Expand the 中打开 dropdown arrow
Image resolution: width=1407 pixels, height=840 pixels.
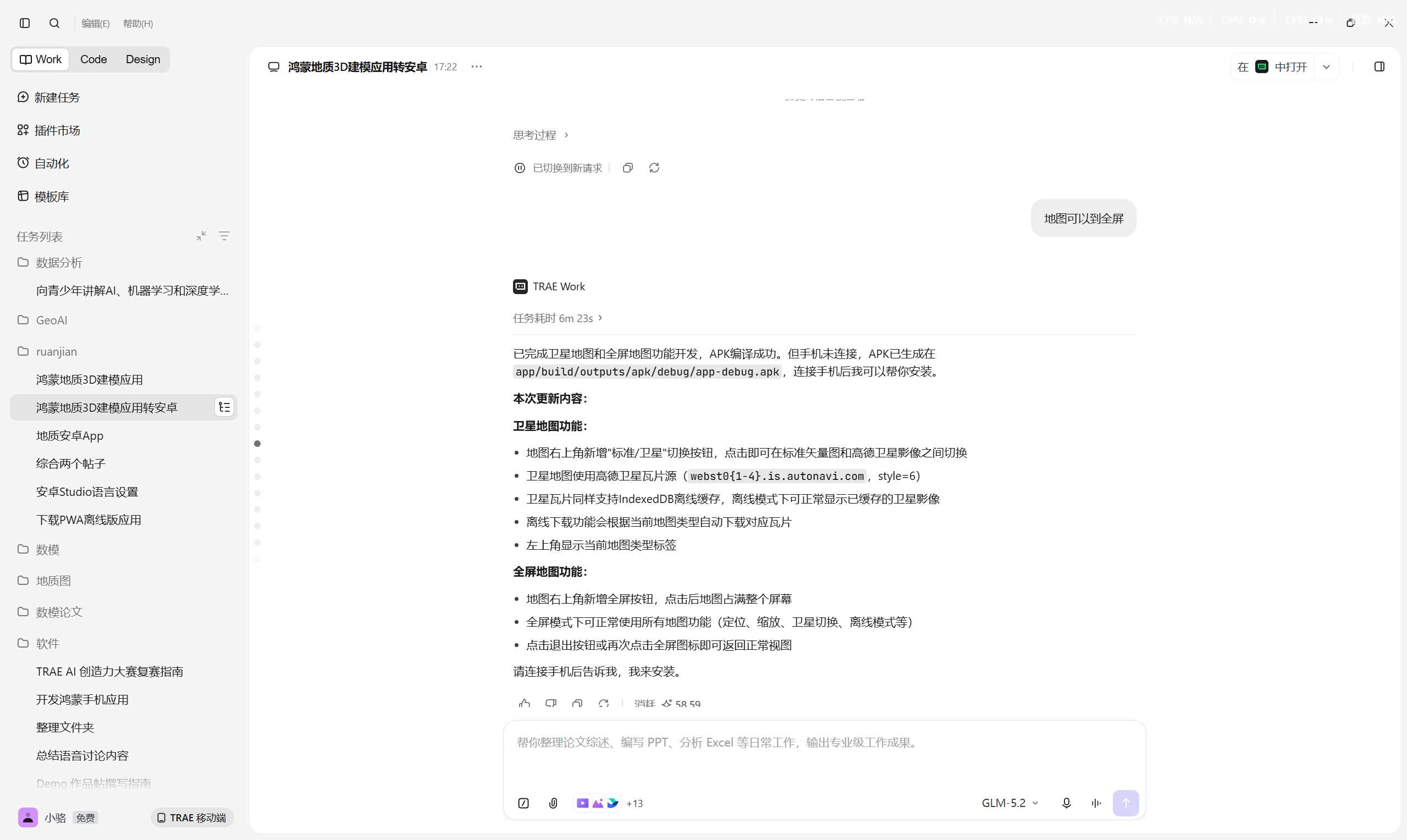point(1326,67)
